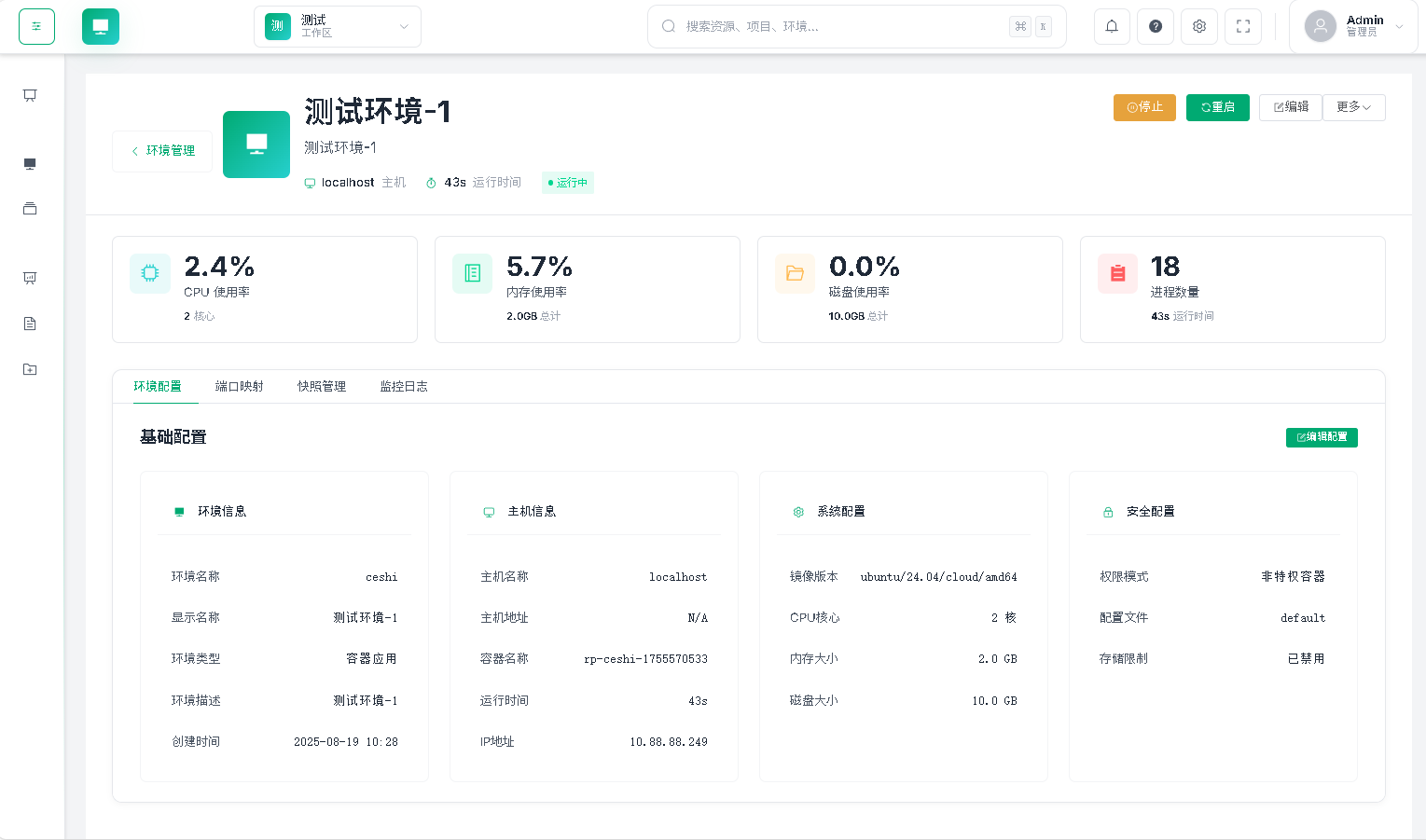Click the 编辑 button in header
This screenshot has height=840, width=1426.
point(1291,107)
